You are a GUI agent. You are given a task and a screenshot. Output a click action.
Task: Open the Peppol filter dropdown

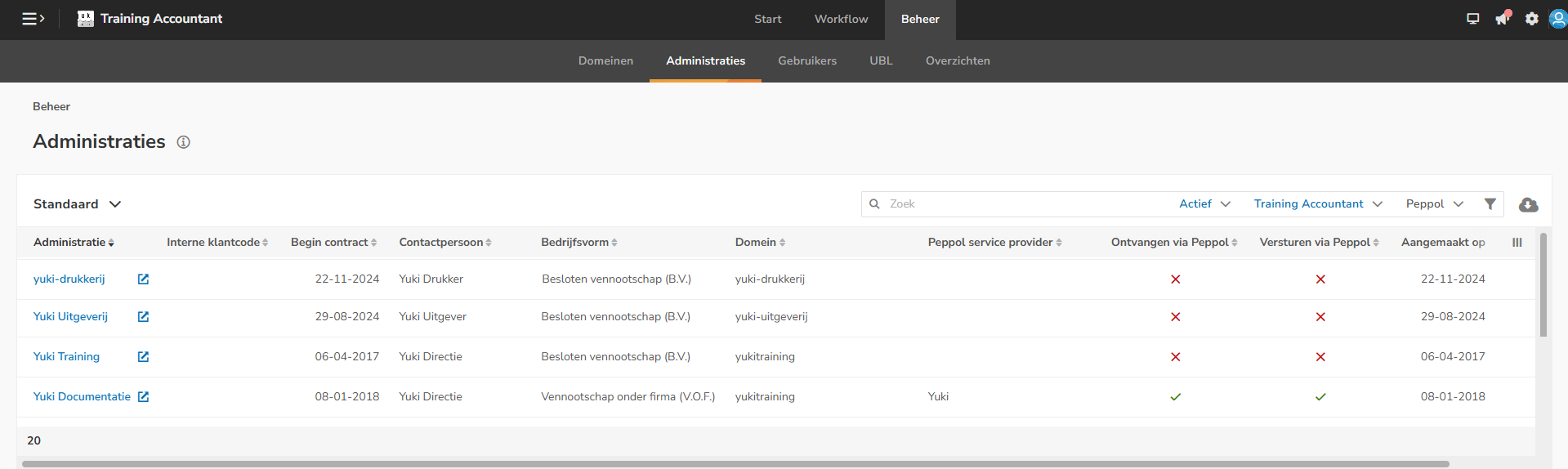point(1434,204)
